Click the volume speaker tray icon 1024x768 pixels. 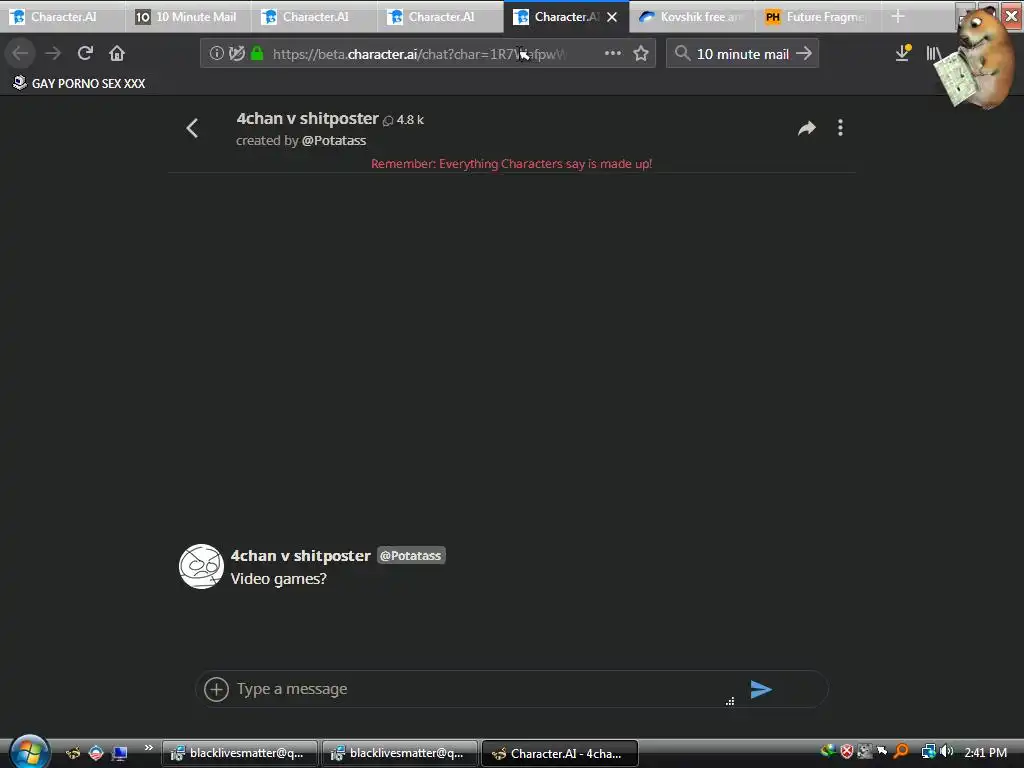(948, 752)
